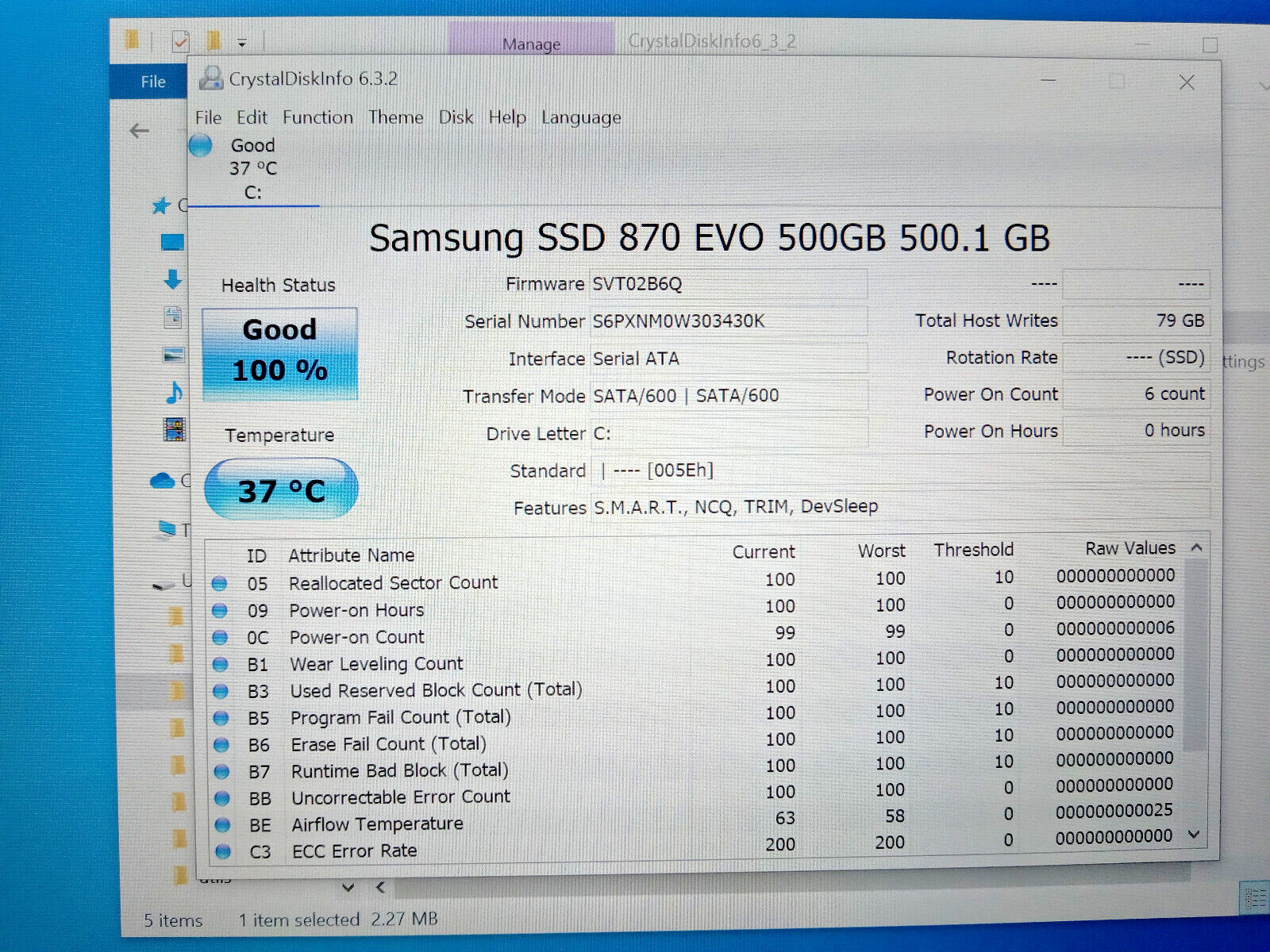Click the Downloads arrow icon in Explorer sidebar

coord(172,278)
